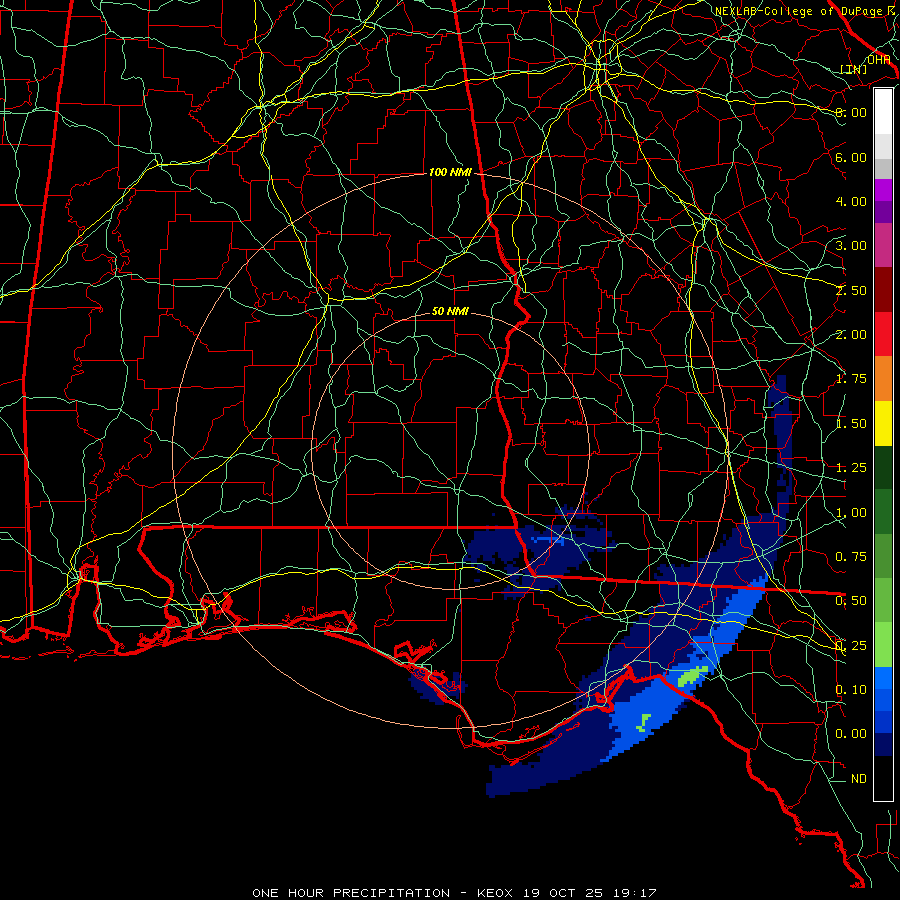Pick the light blue legend swatch
Screen dimensions: 900x900
click(883, 678)
